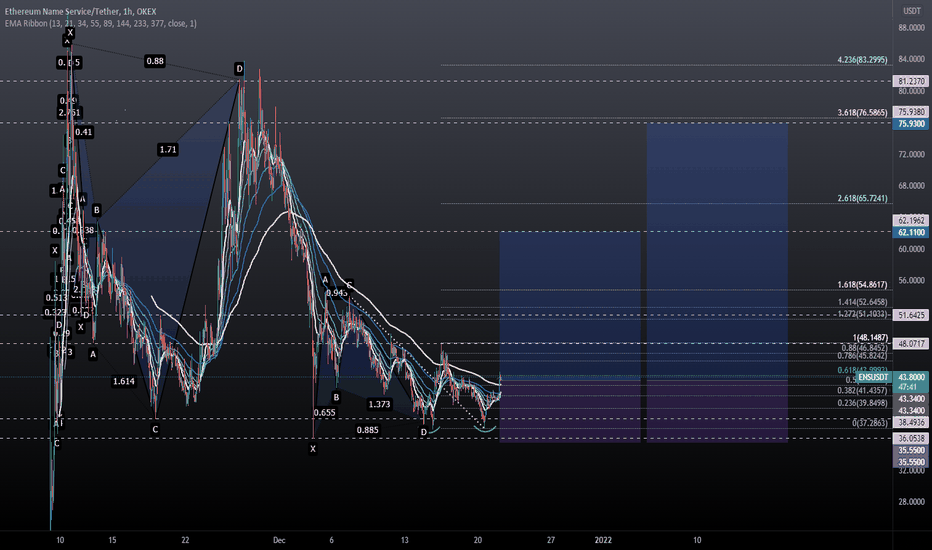Screen dimensions: 932x550
Task: Click the 13 date on time axis
Action: [x=405, y=540]
